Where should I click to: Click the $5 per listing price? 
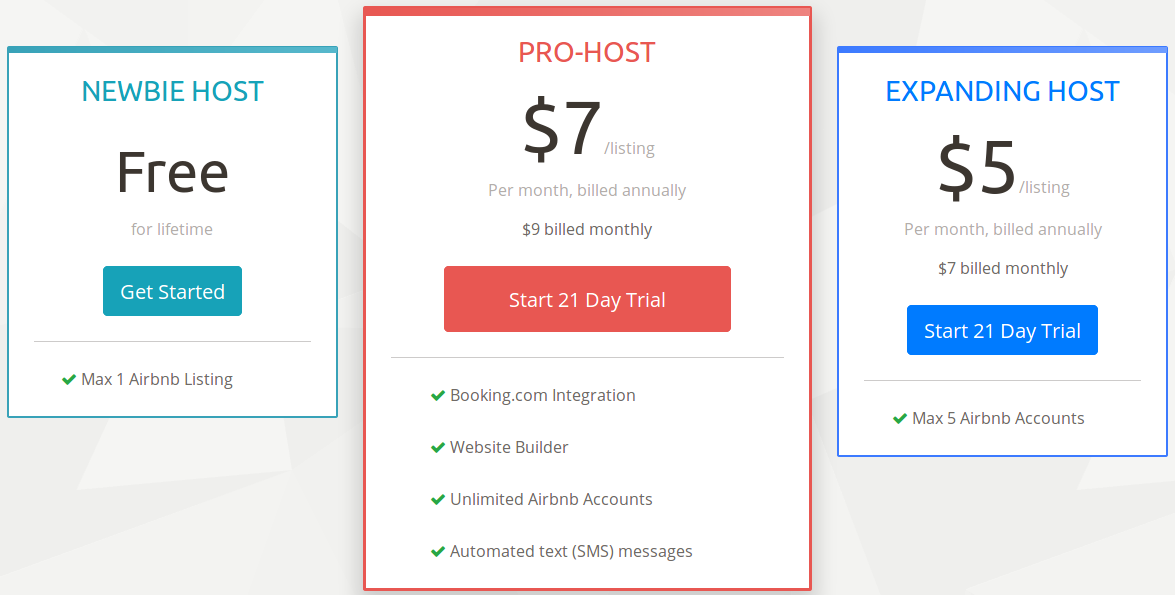pyautogui.click(x=978, y=169)
